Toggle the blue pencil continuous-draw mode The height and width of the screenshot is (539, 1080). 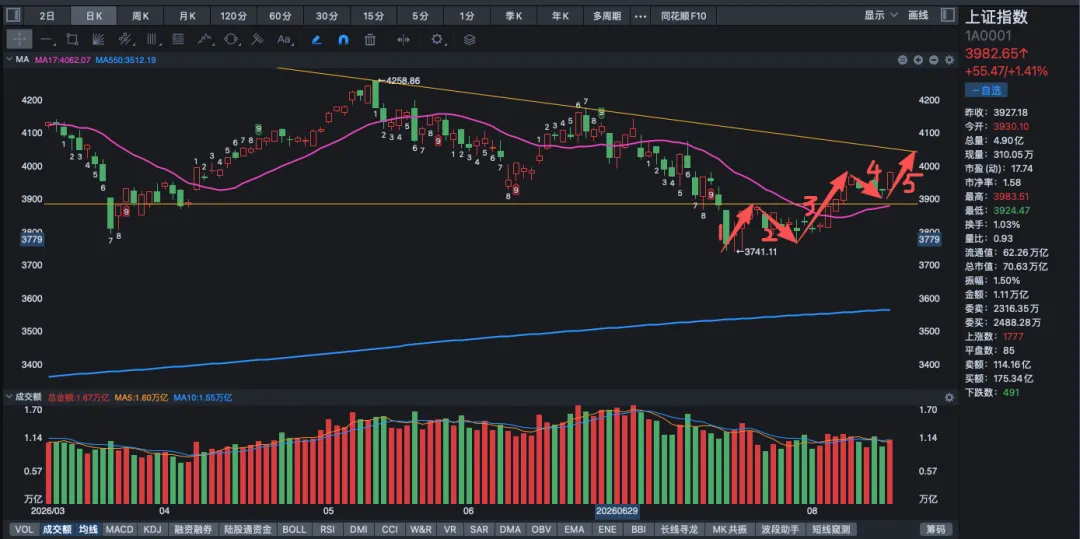tap(316, 39)
